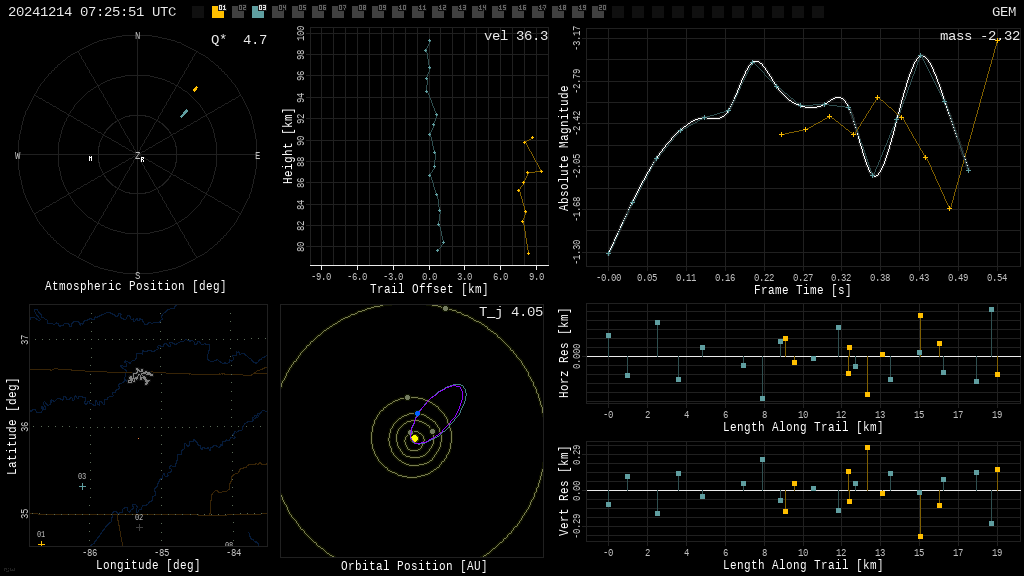
Task: Click station 01 orange cross on map
Action: 41,544
